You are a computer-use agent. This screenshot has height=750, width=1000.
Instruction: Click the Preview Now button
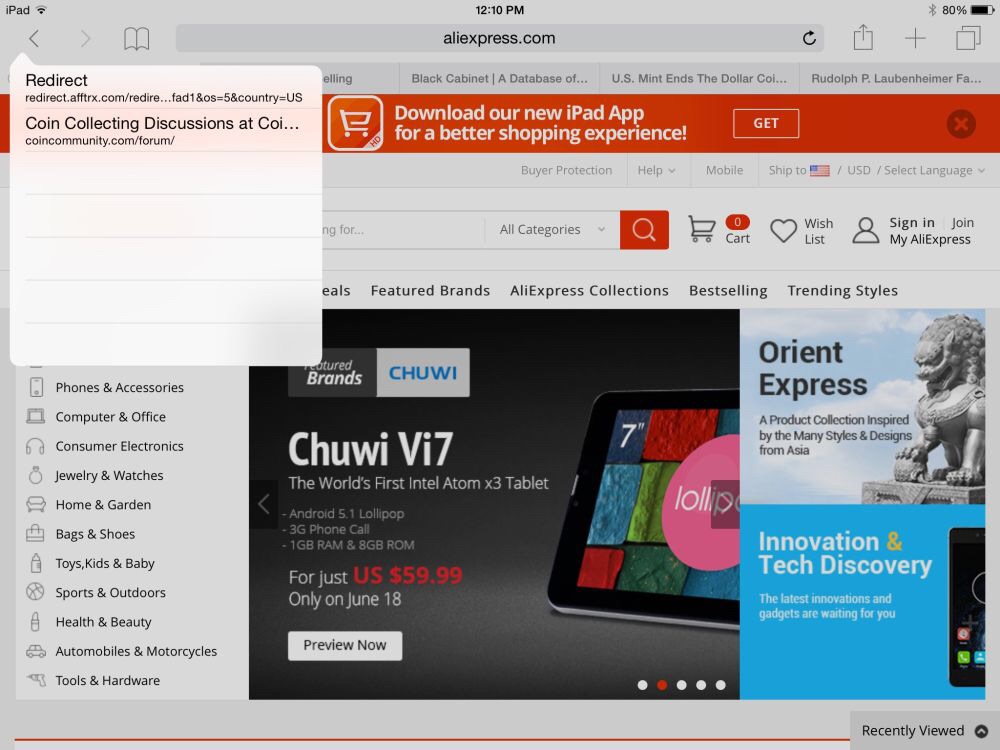[x=345, y=645]
